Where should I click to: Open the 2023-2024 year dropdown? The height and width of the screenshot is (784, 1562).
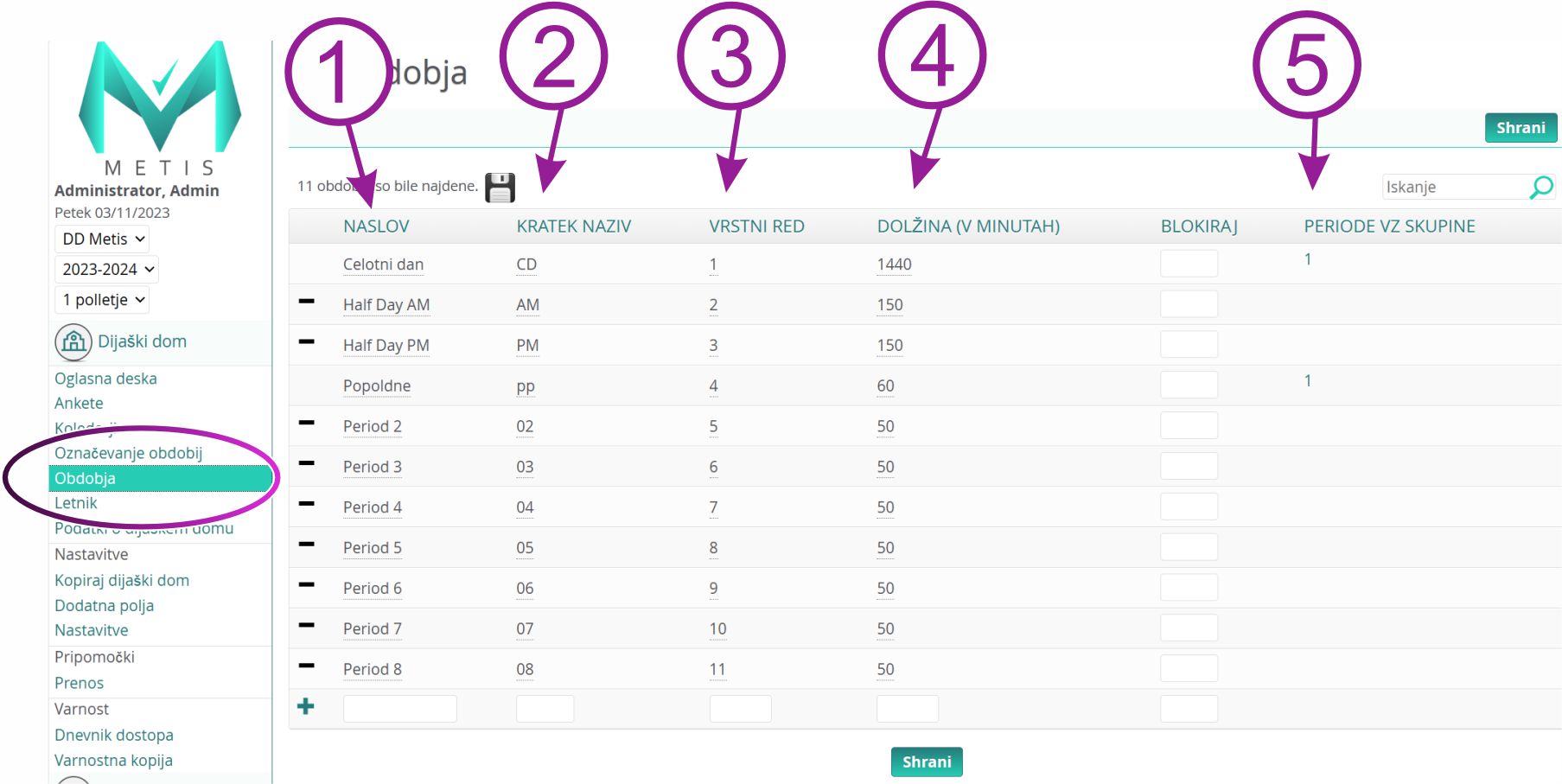[107, 270]
